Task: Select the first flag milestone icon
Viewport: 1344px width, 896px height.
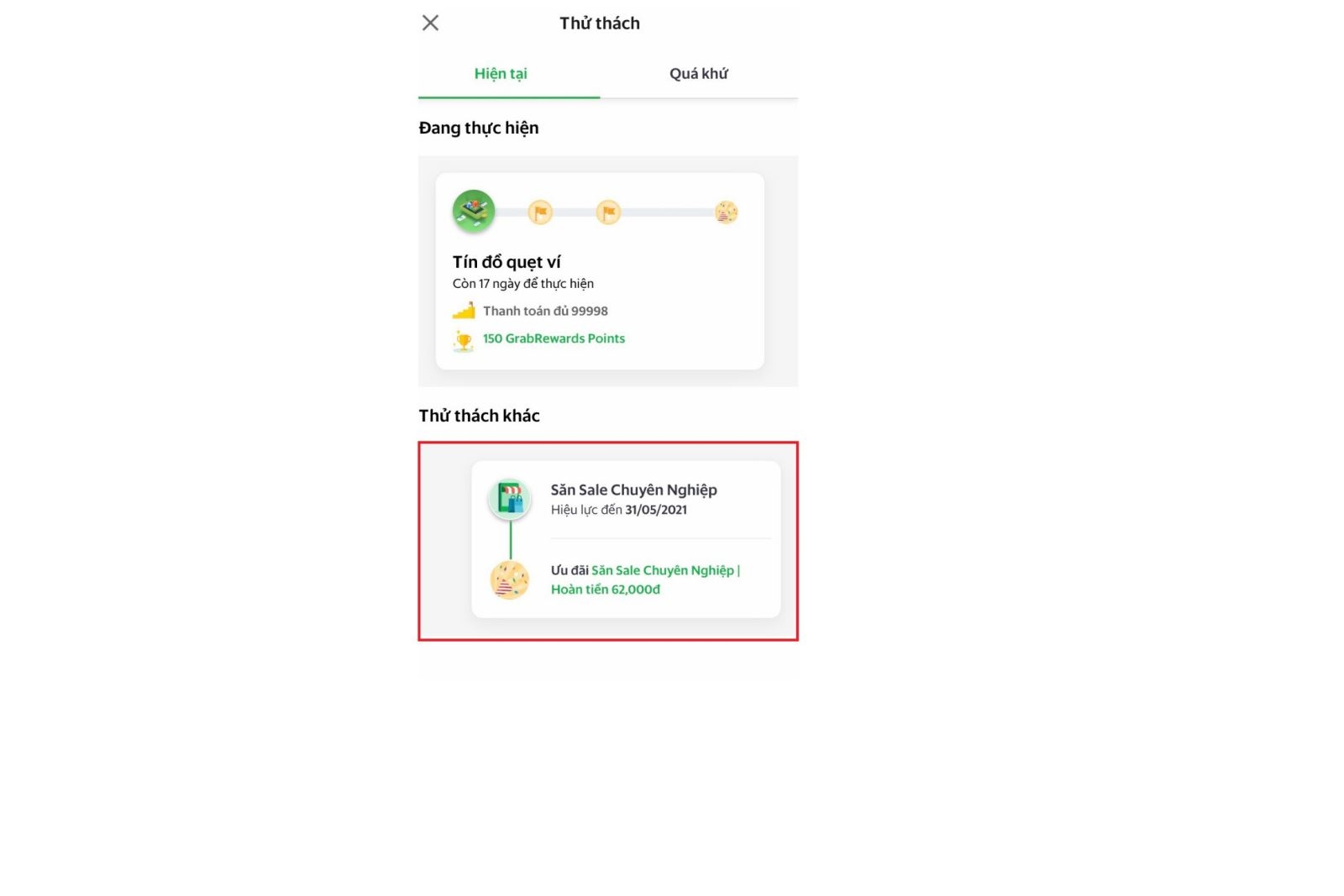Action: tap(540, 212)
